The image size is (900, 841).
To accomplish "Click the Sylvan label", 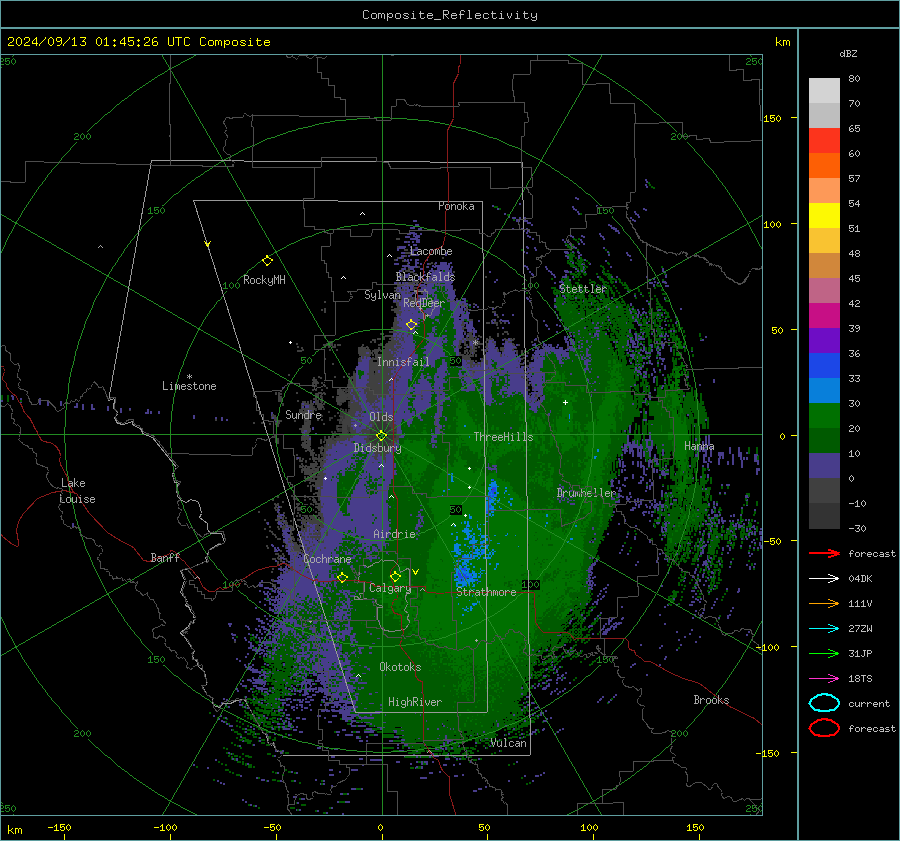I will click(382, 295).
